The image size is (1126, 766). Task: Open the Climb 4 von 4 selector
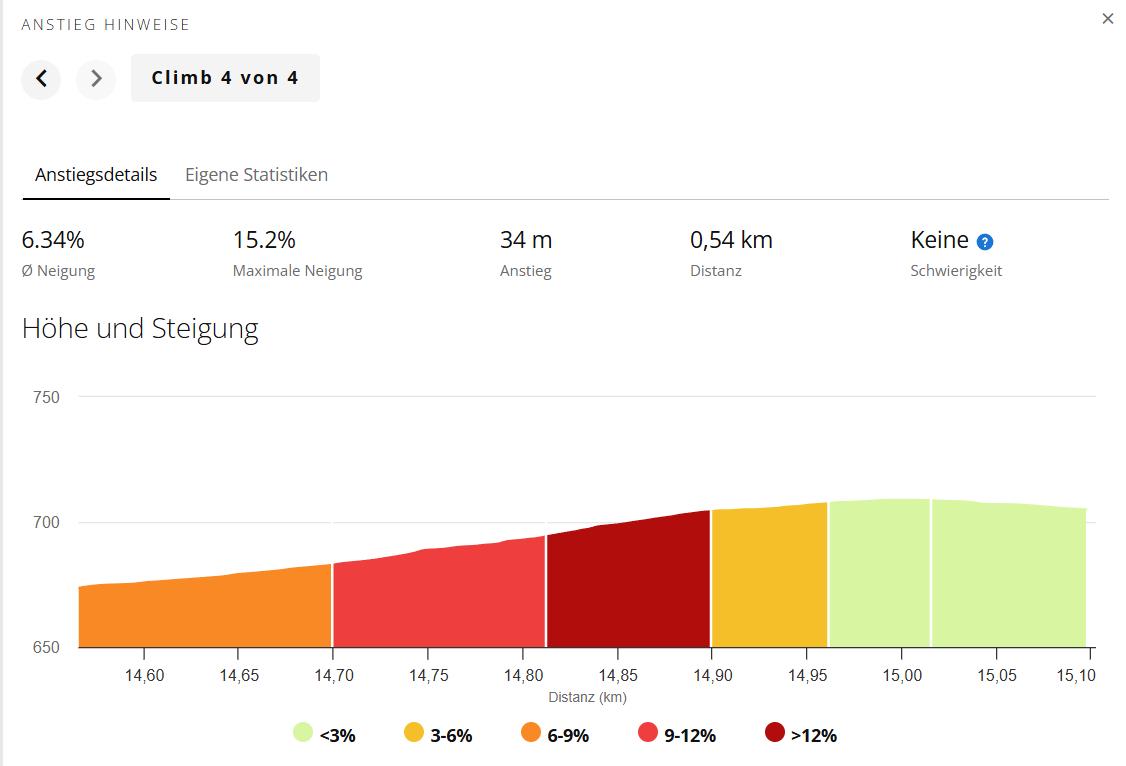pyautogui.click(x=225, y=78)
